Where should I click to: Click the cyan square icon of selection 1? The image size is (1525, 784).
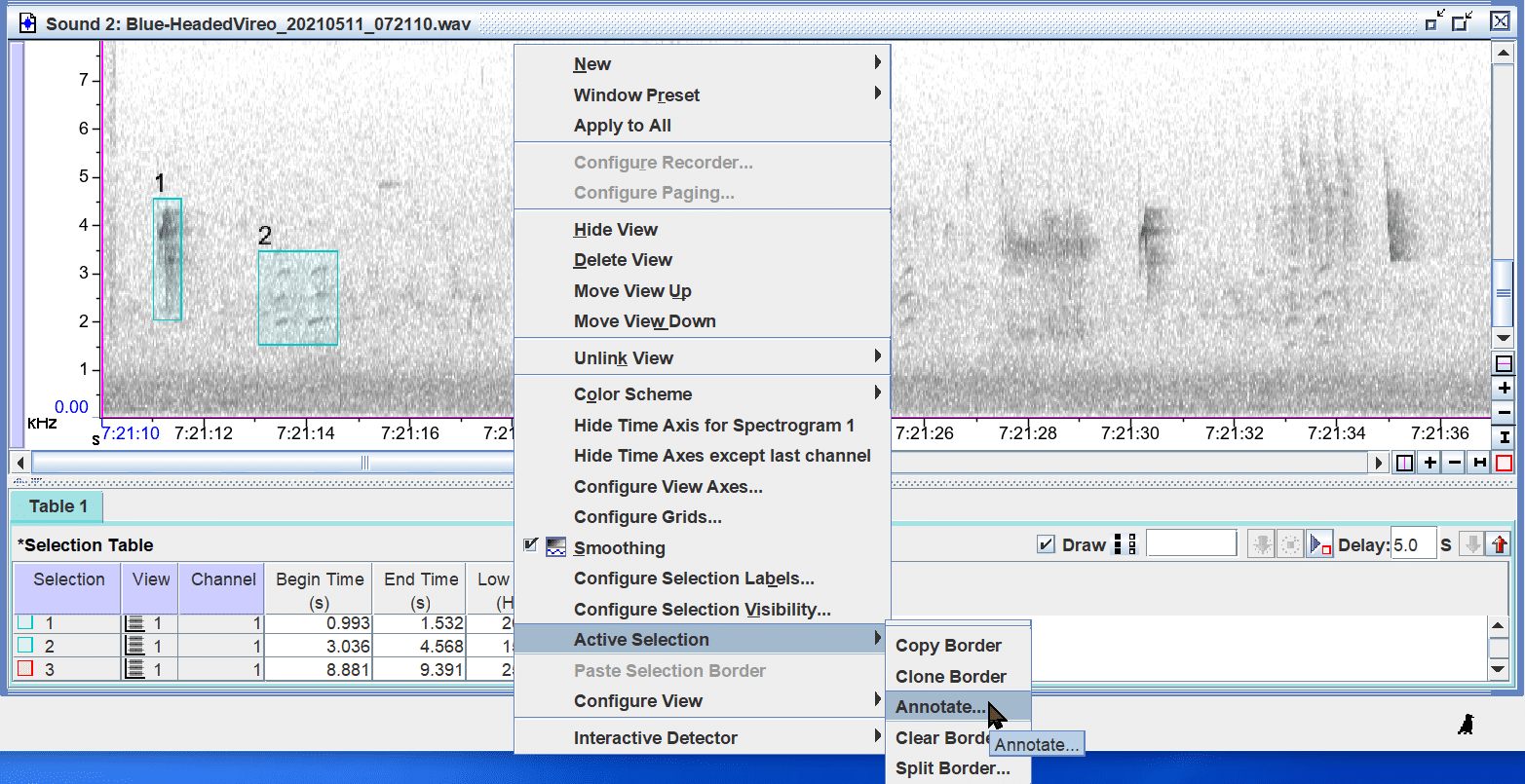point(25,621)
